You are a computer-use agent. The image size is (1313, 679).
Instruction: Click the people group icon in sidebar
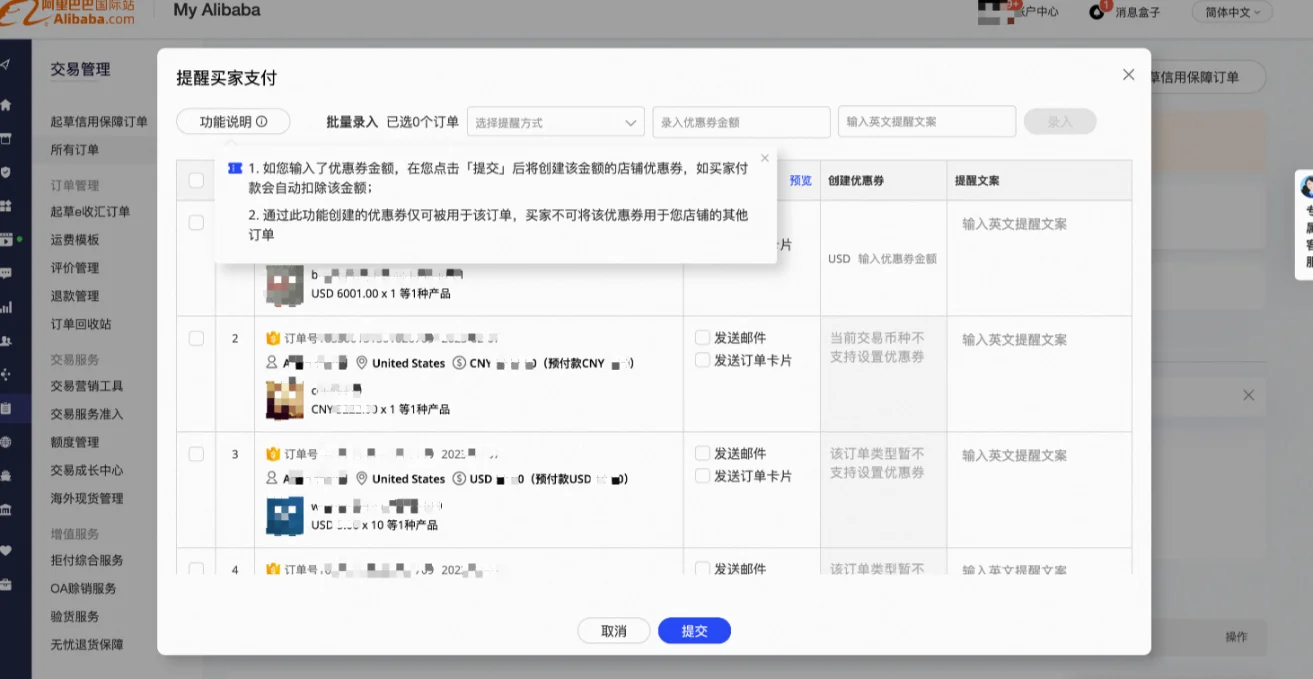(x=6, y=341)
